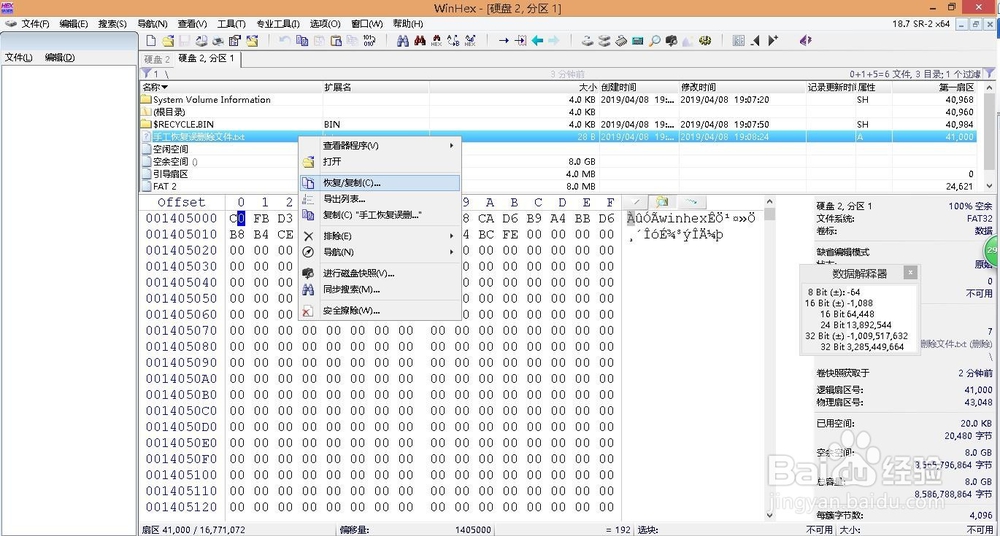Select the 引导扇区 row
1000x536 pixels.
tap(558, 174)
